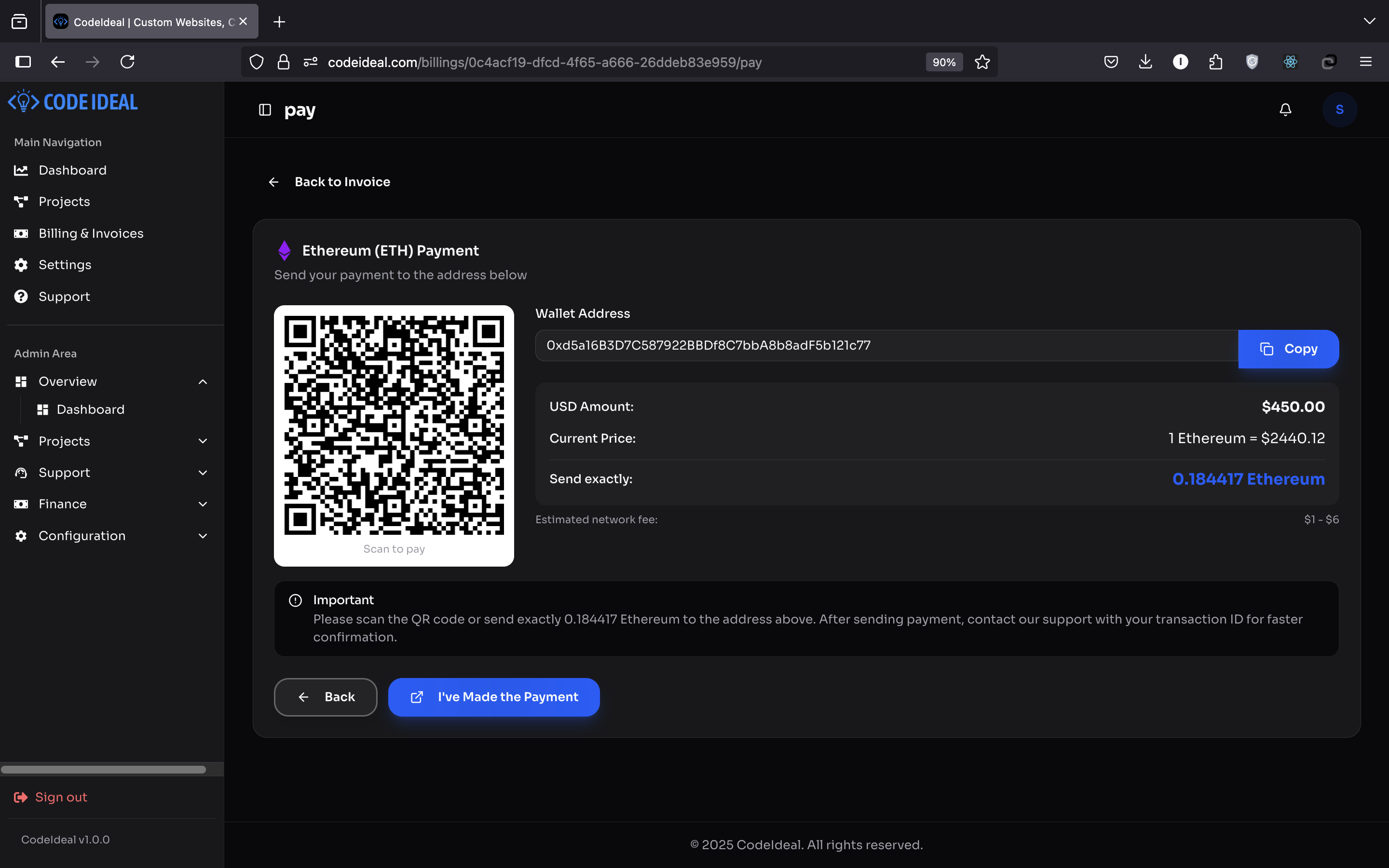
Task: Click the Code Ideal logo
Action: click(x=73, y=102)
